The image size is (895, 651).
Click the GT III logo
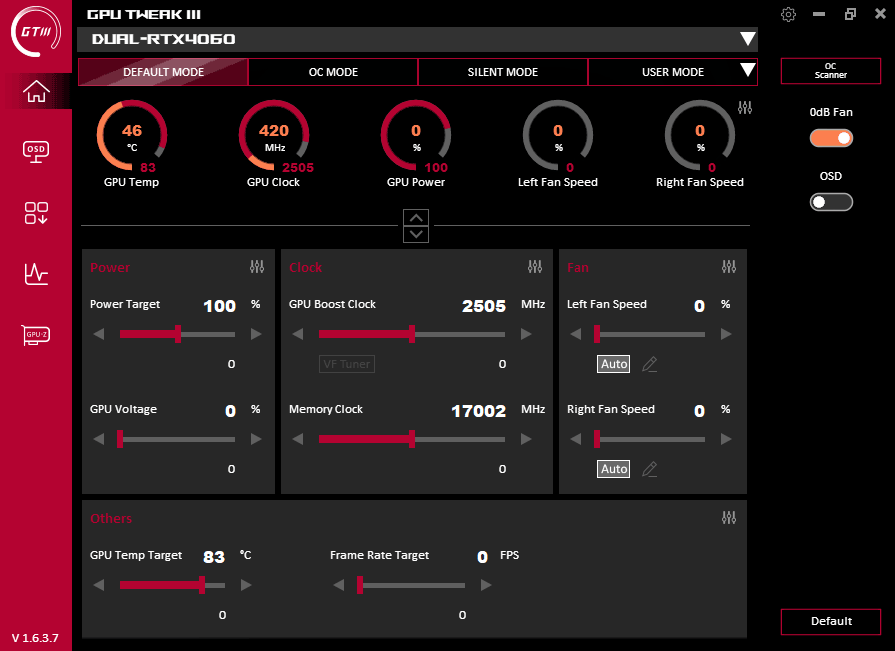(x=36, y=31)
